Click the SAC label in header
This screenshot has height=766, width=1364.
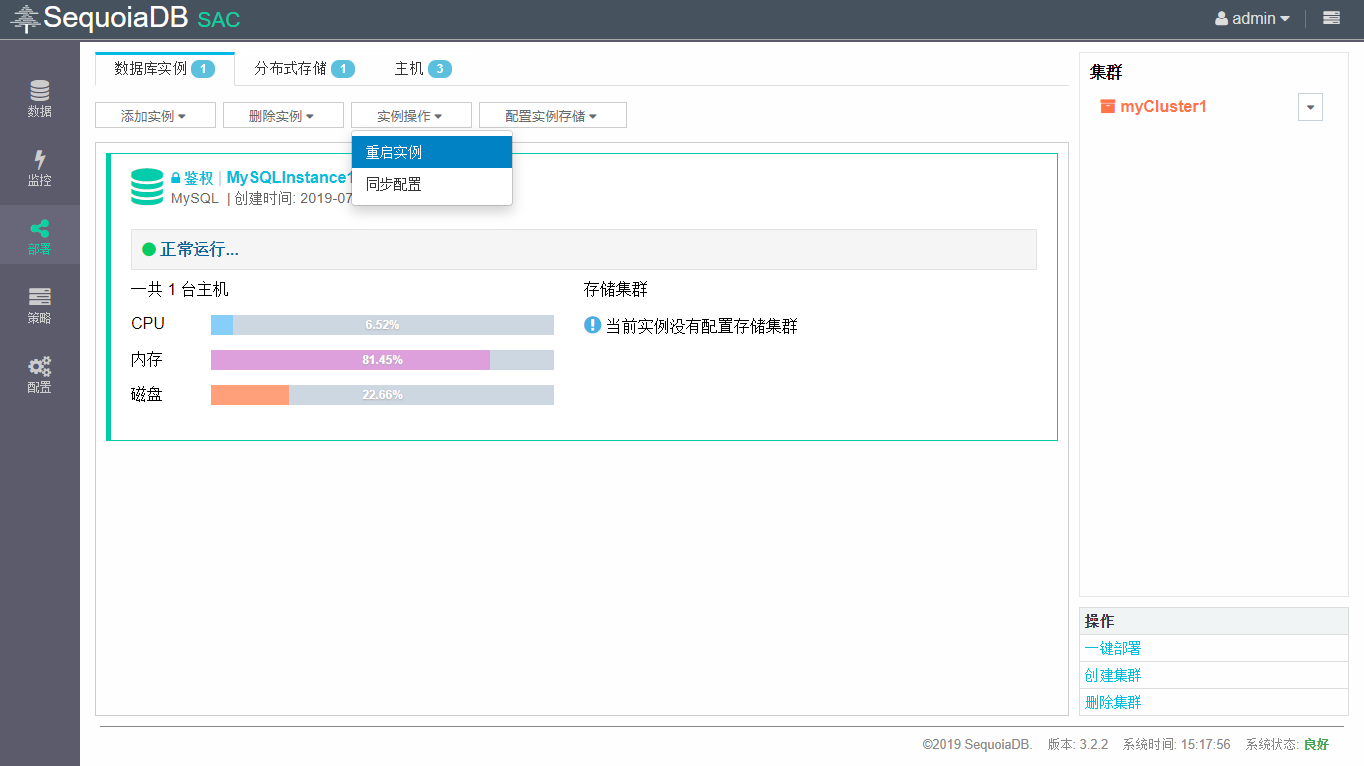(x=219, y=19)
